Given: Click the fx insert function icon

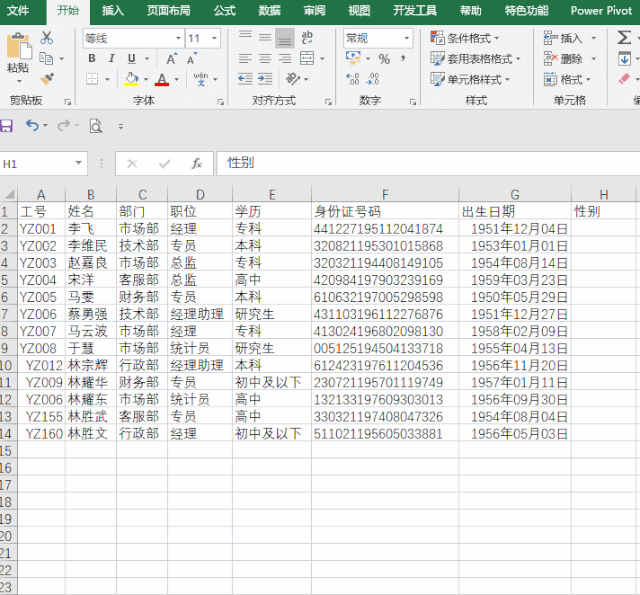Looking at the screenshot, I should (197, 164).
